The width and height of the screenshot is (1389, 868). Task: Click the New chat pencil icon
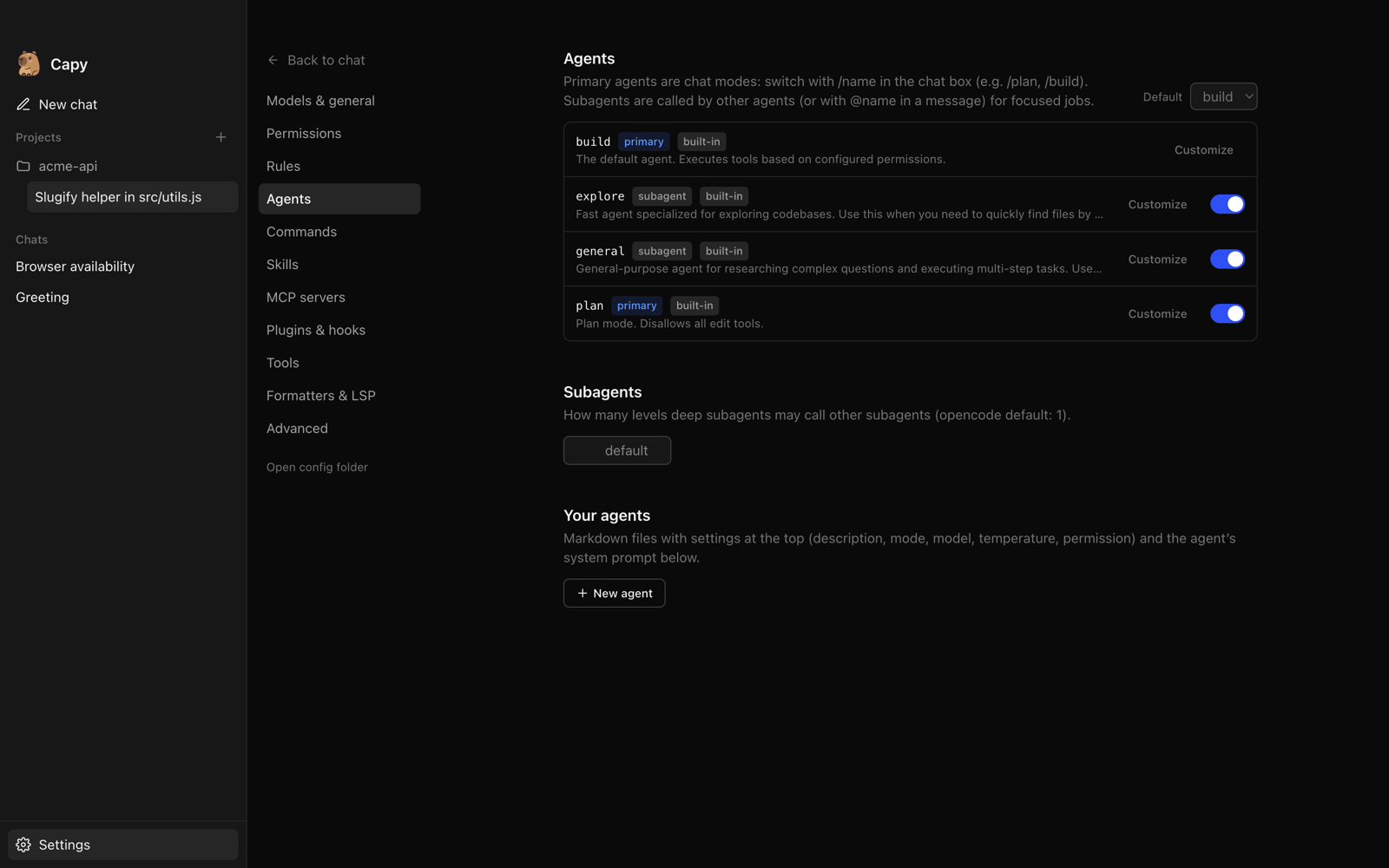pos(23,104)
